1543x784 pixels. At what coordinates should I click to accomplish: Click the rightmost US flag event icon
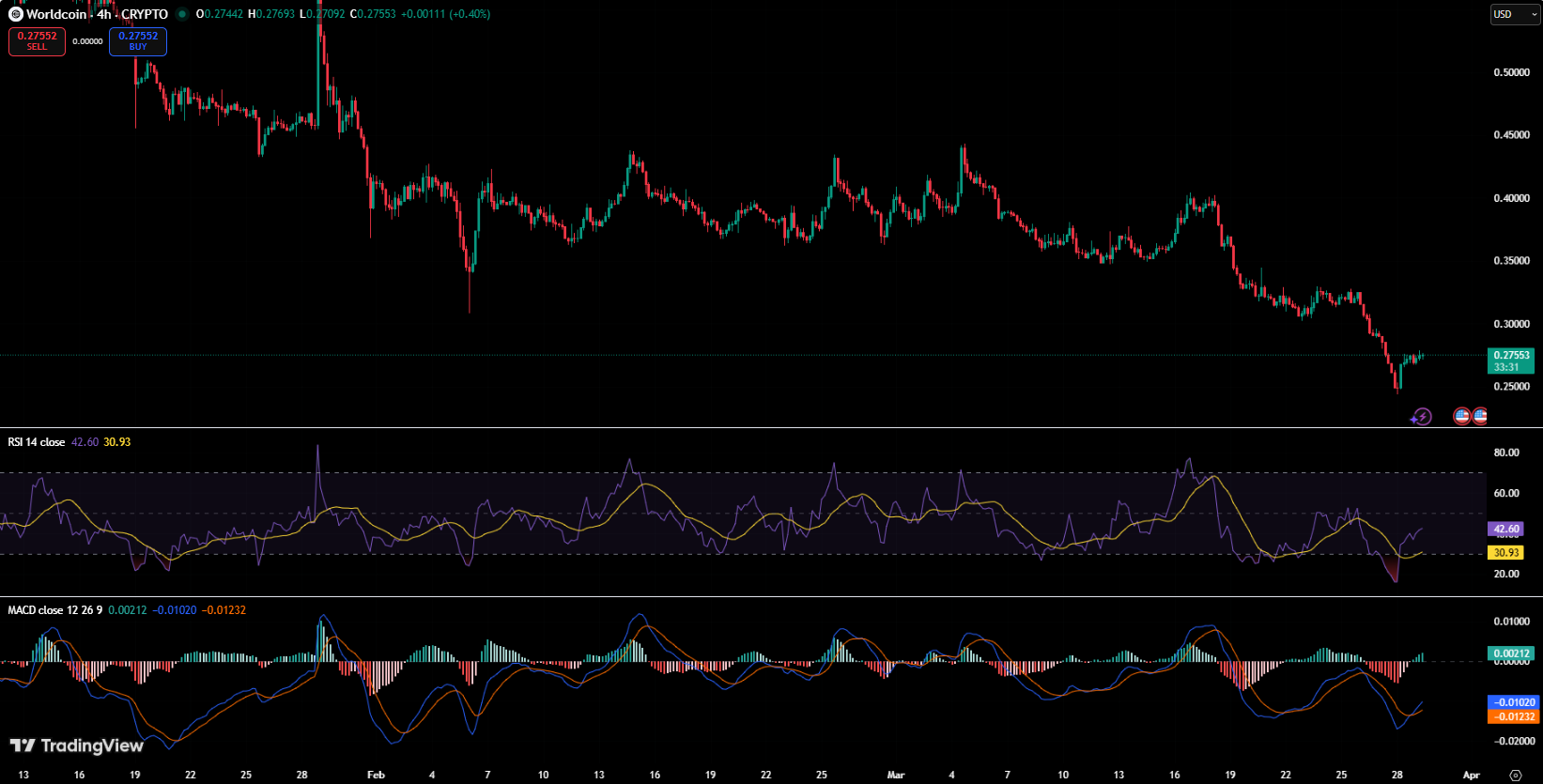point(1480,416)
